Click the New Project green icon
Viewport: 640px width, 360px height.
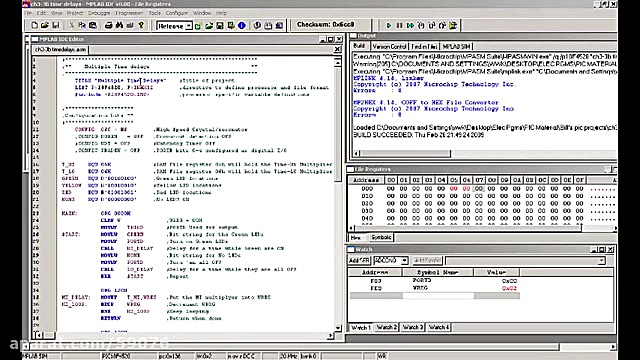point(198,26)
